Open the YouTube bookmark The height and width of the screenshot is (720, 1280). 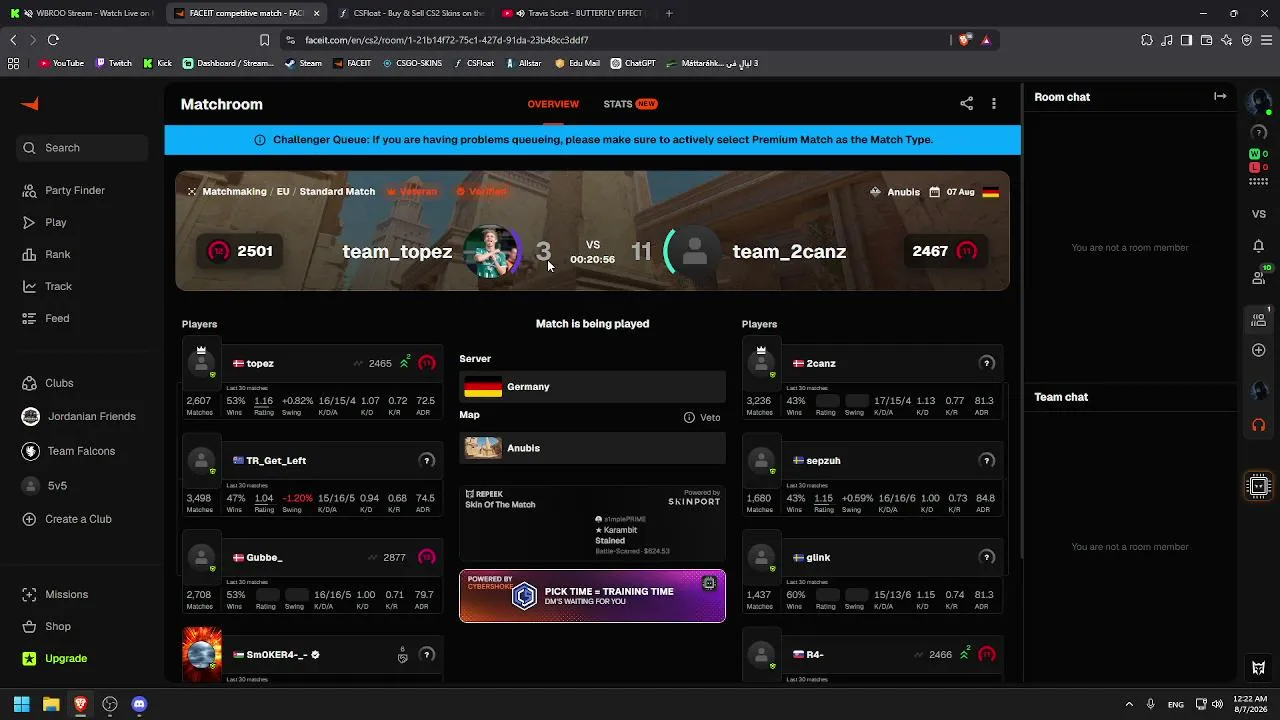point(61,63)
